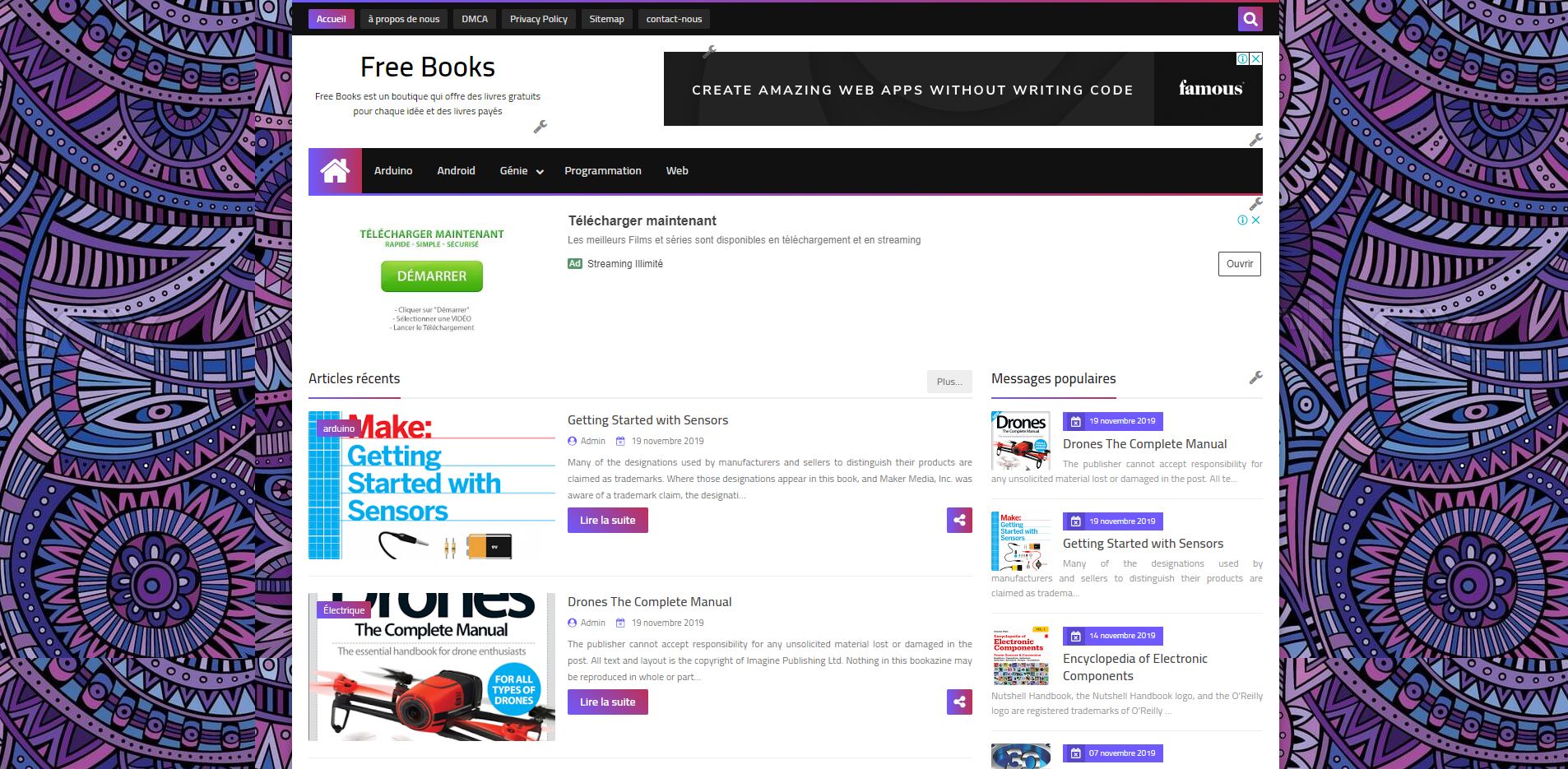Share the Getting Started with Sensors article
This screenshot has width=1568, height=769.
tap(959, 520)
